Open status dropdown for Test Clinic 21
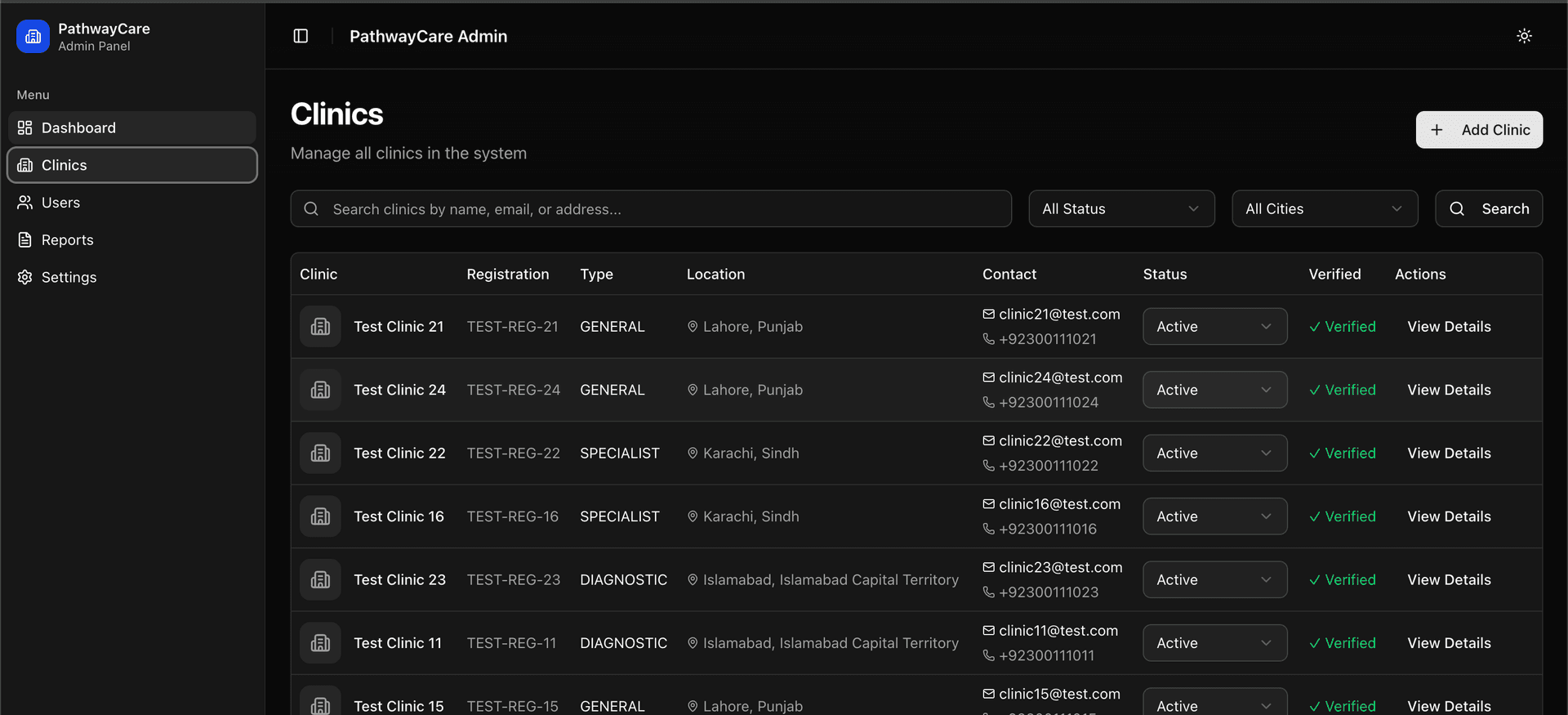Screen dimensions: 1568x715 tap(1215, 327)
